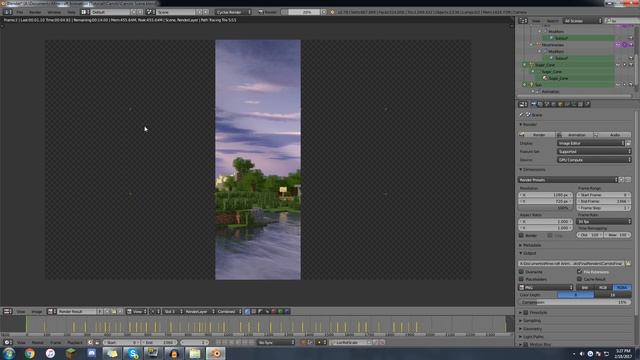Image resolution: width=640 pixels, height=360 pixels.
Task: Show the blue color channel in image editor
Action: (287, 311)
